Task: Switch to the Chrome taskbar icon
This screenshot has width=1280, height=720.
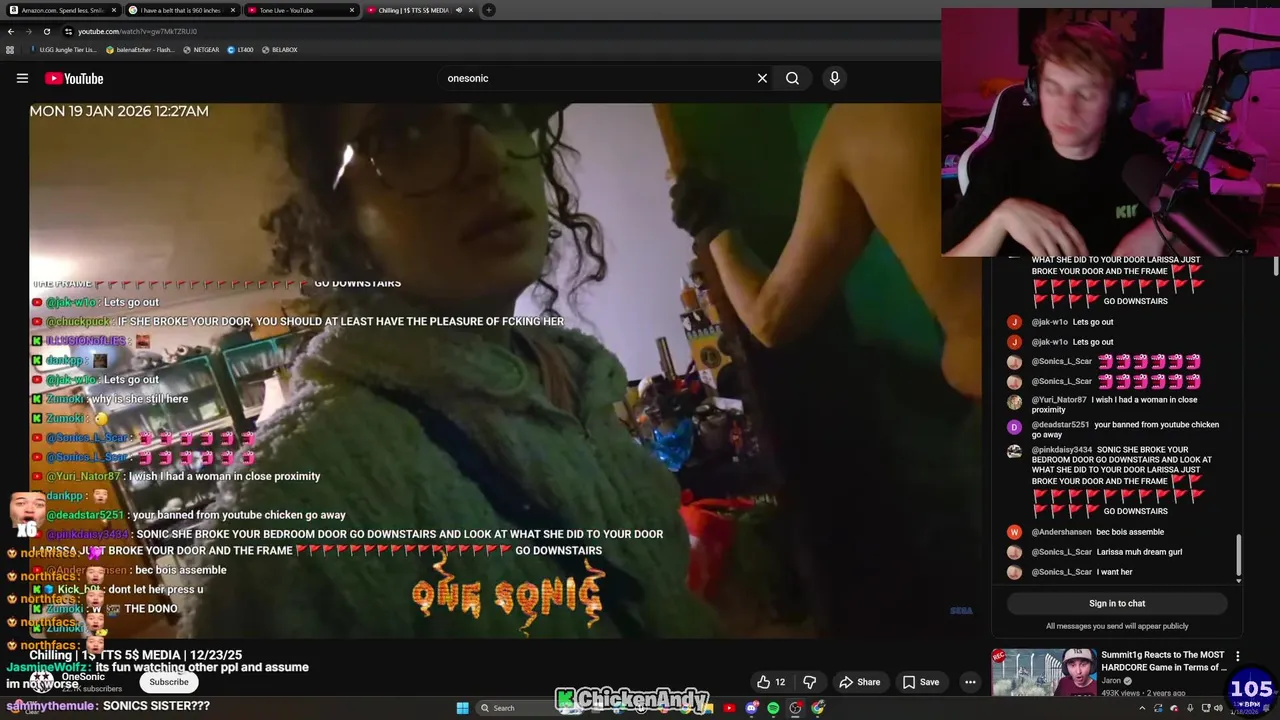Action: [817, 708]
